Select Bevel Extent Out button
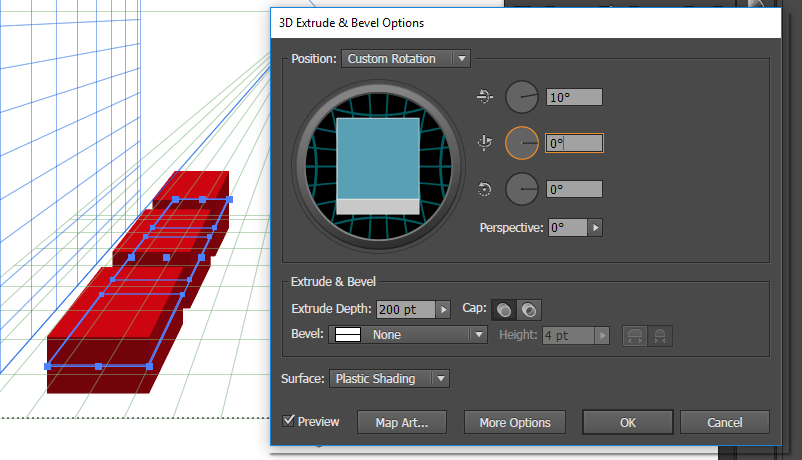This screenshot has width=802, height=460. click(635, 336)
